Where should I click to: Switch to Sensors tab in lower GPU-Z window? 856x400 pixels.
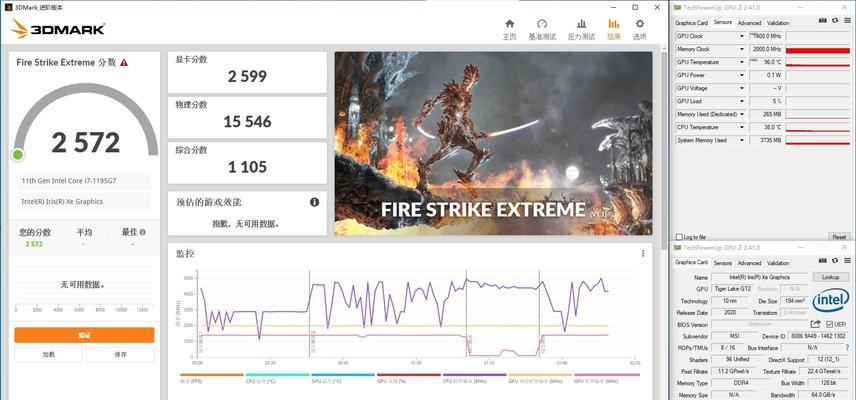[722, 263]
